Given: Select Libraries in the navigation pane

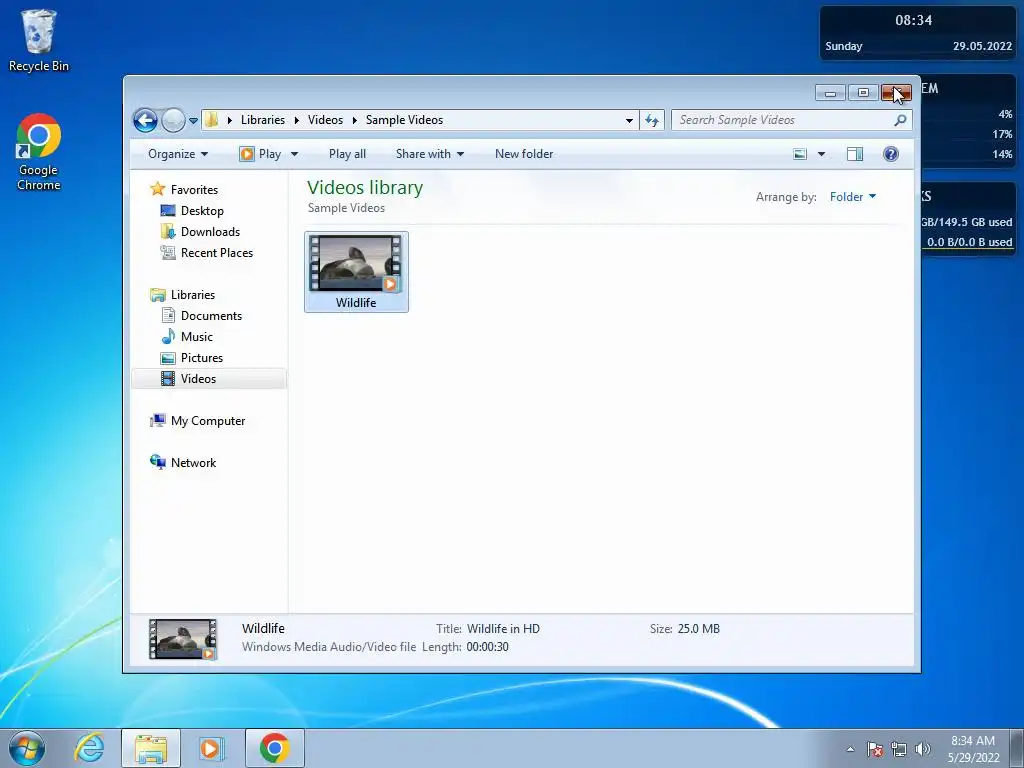Looking at the screenshot, I should [x=193, y=295].
